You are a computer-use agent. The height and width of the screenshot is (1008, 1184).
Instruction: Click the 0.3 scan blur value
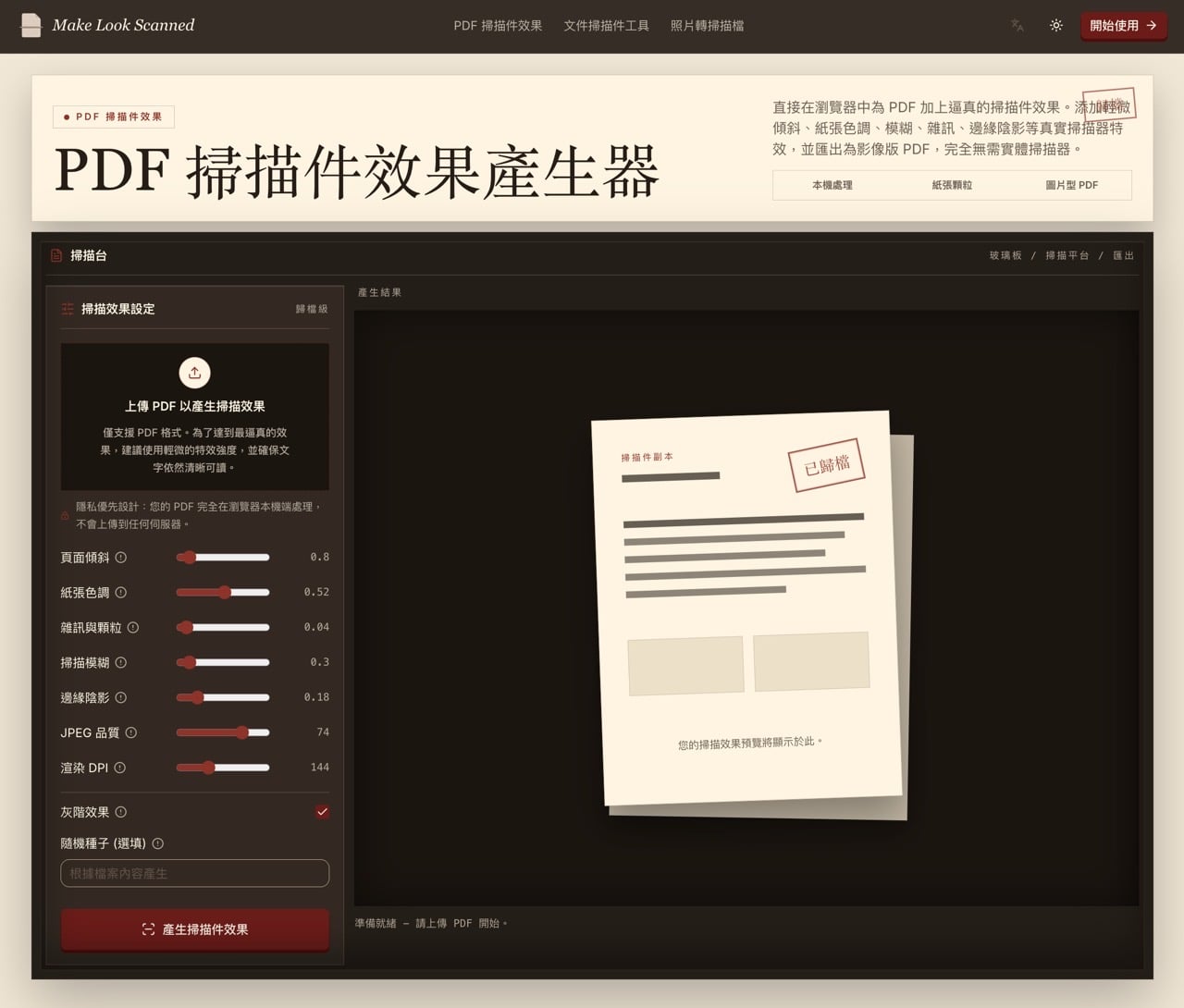point(320,662)
